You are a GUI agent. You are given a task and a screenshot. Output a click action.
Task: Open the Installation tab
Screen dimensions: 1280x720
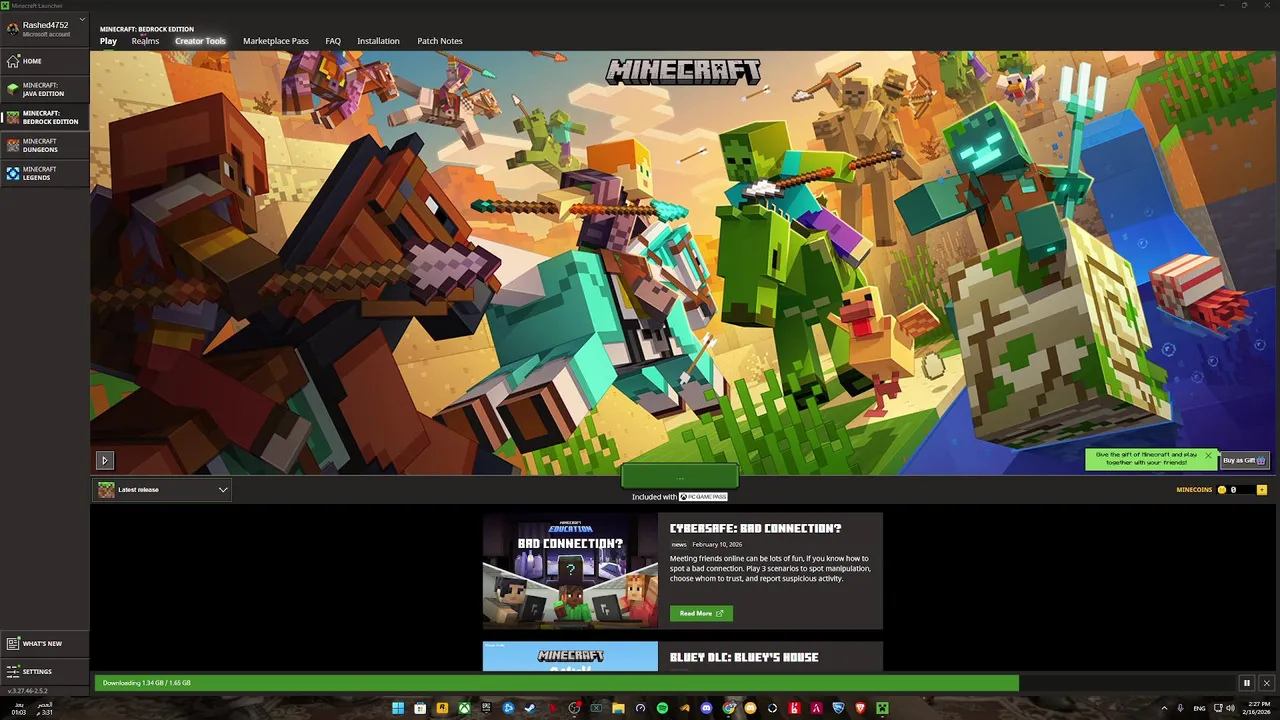[x=378, y=41]
